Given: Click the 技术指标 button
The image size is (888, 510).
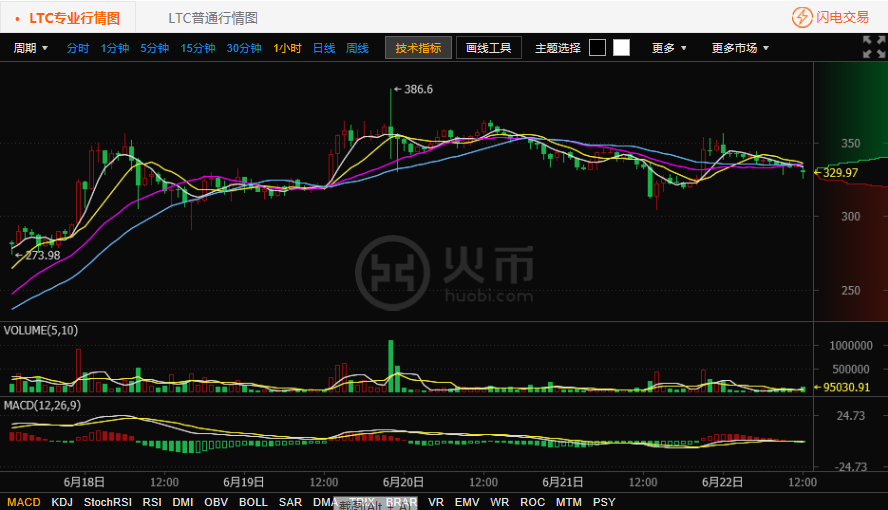Looking at the screenshot, I should tap(418, 48).
